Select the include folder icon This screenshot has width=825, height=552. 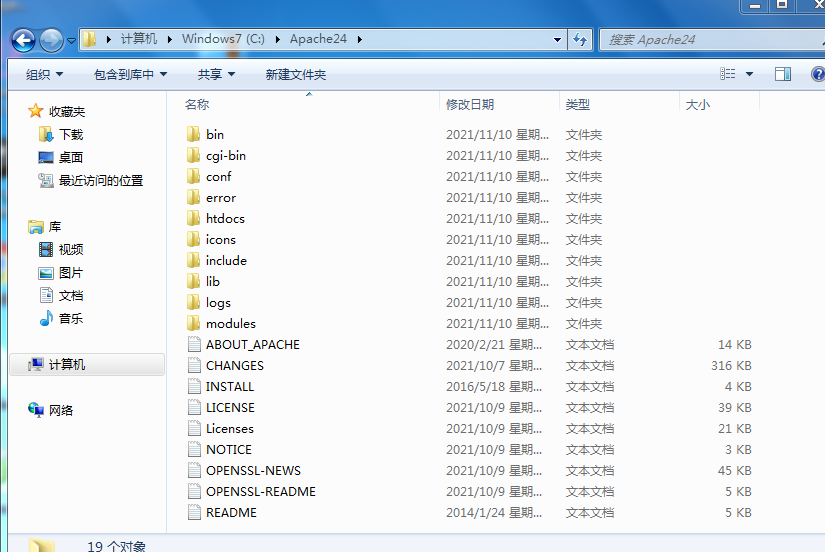coord(194,260)
